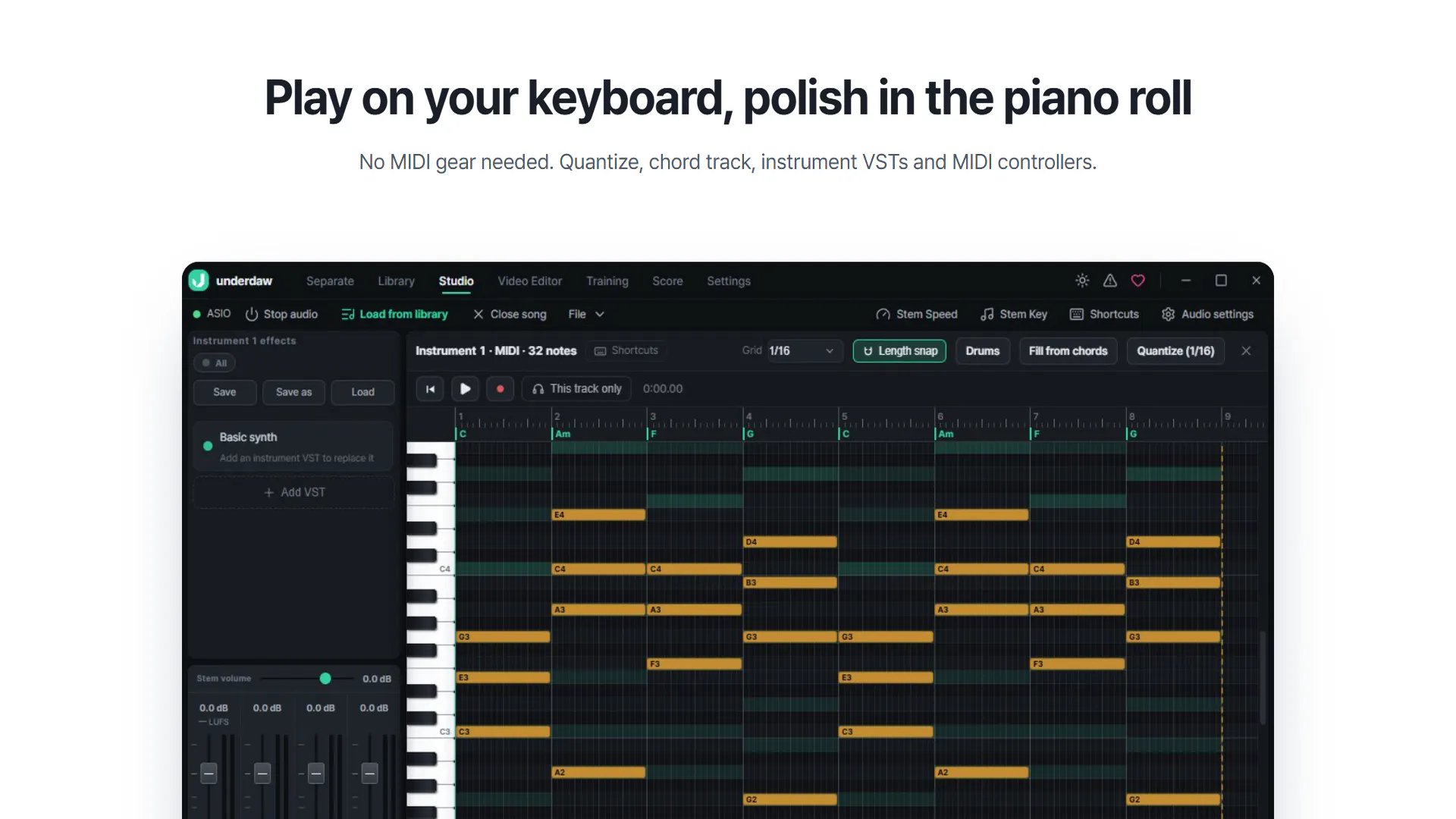Open the Video Editor tab
The image size is (1456, 819).
tap(529, 281)
